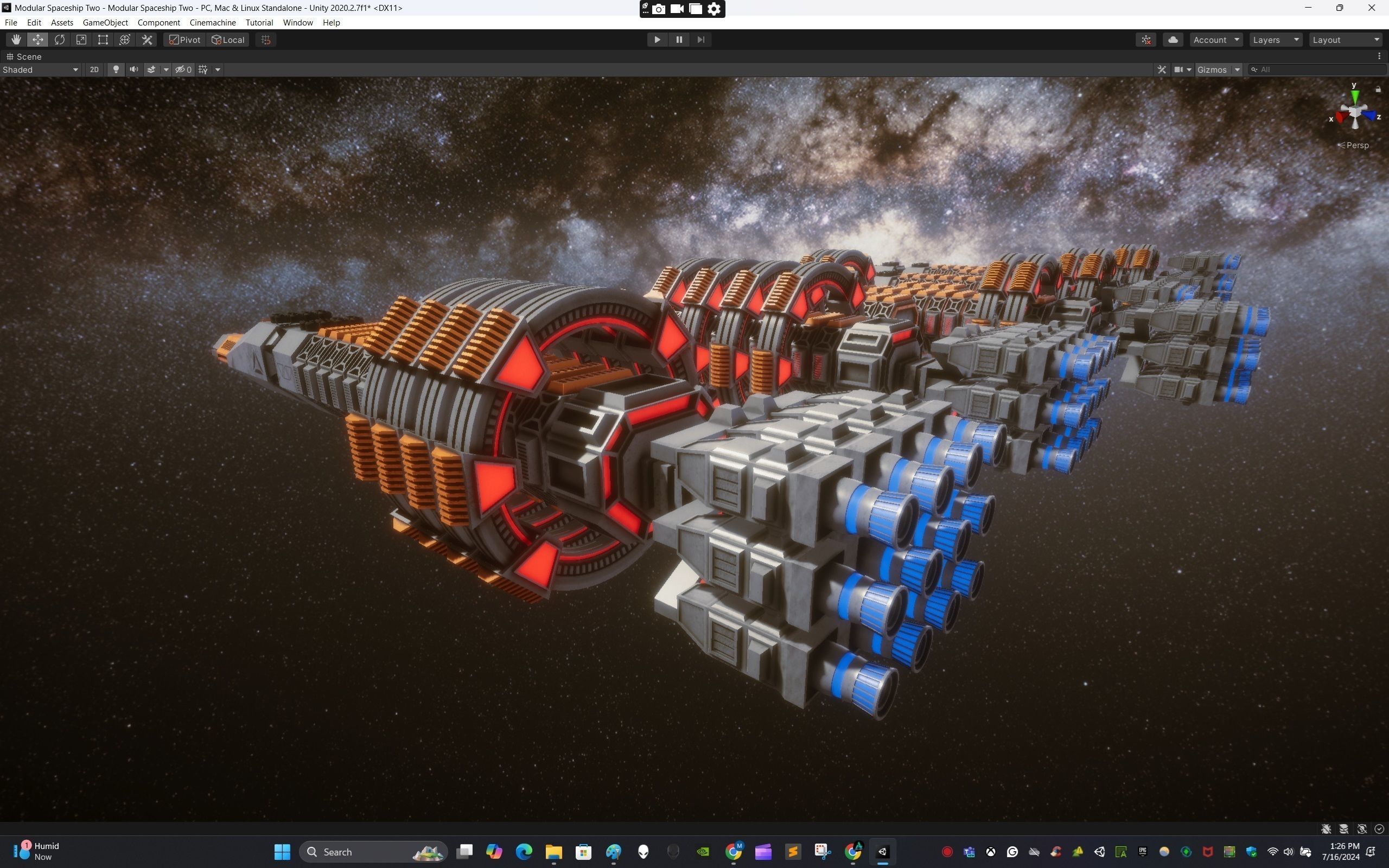Pause the game playback

coord(679,40)
